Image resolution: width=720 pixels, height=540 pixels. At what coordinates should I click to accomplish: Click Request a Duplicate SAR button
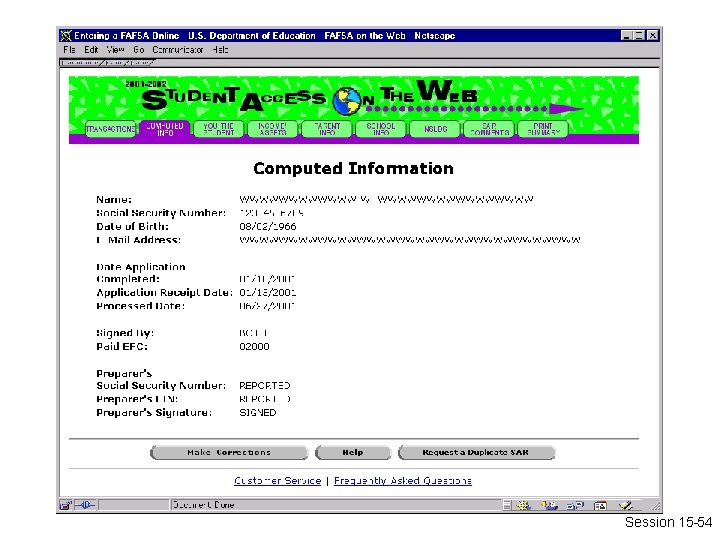(476, 452)
